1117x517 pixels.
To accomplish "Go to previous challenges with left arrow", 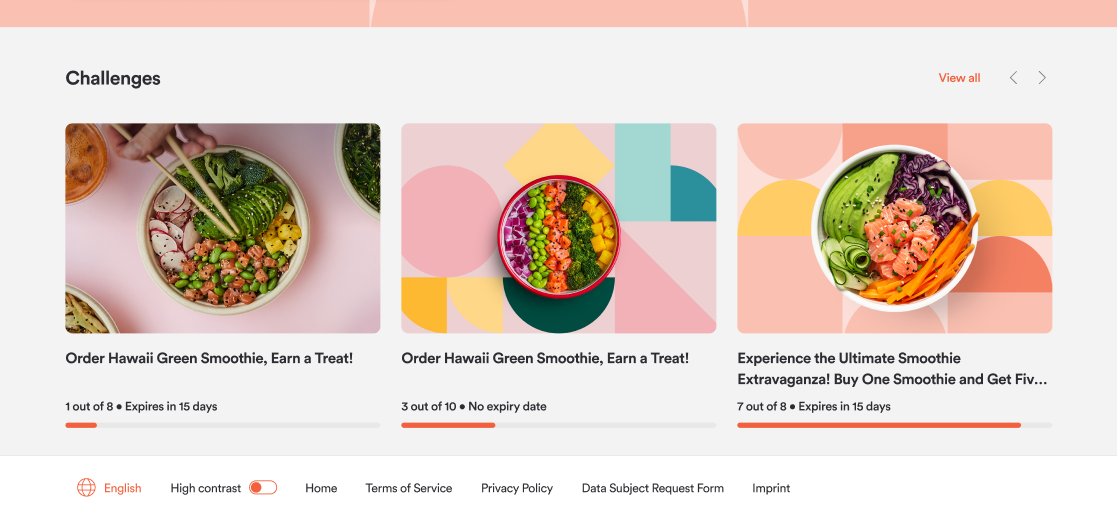I will click(1013, 78).
